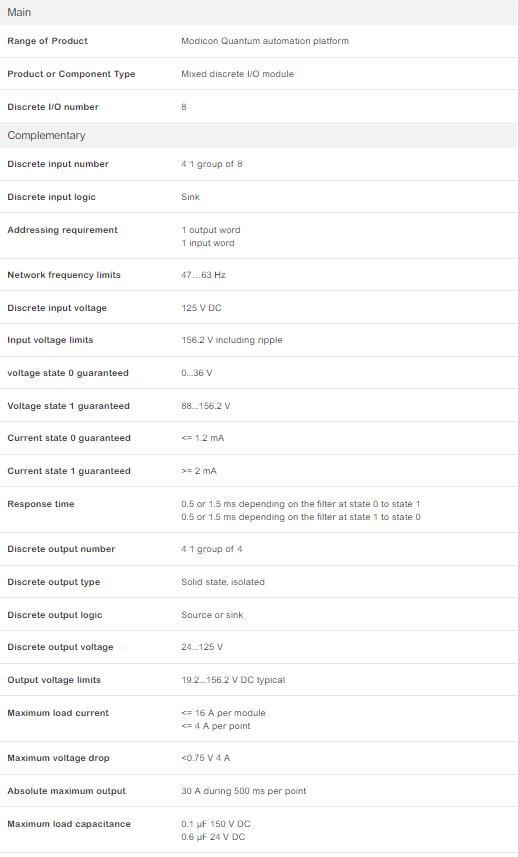Click the Discrete I/O number row
The image size is (518, 857).
coord(258,107)
